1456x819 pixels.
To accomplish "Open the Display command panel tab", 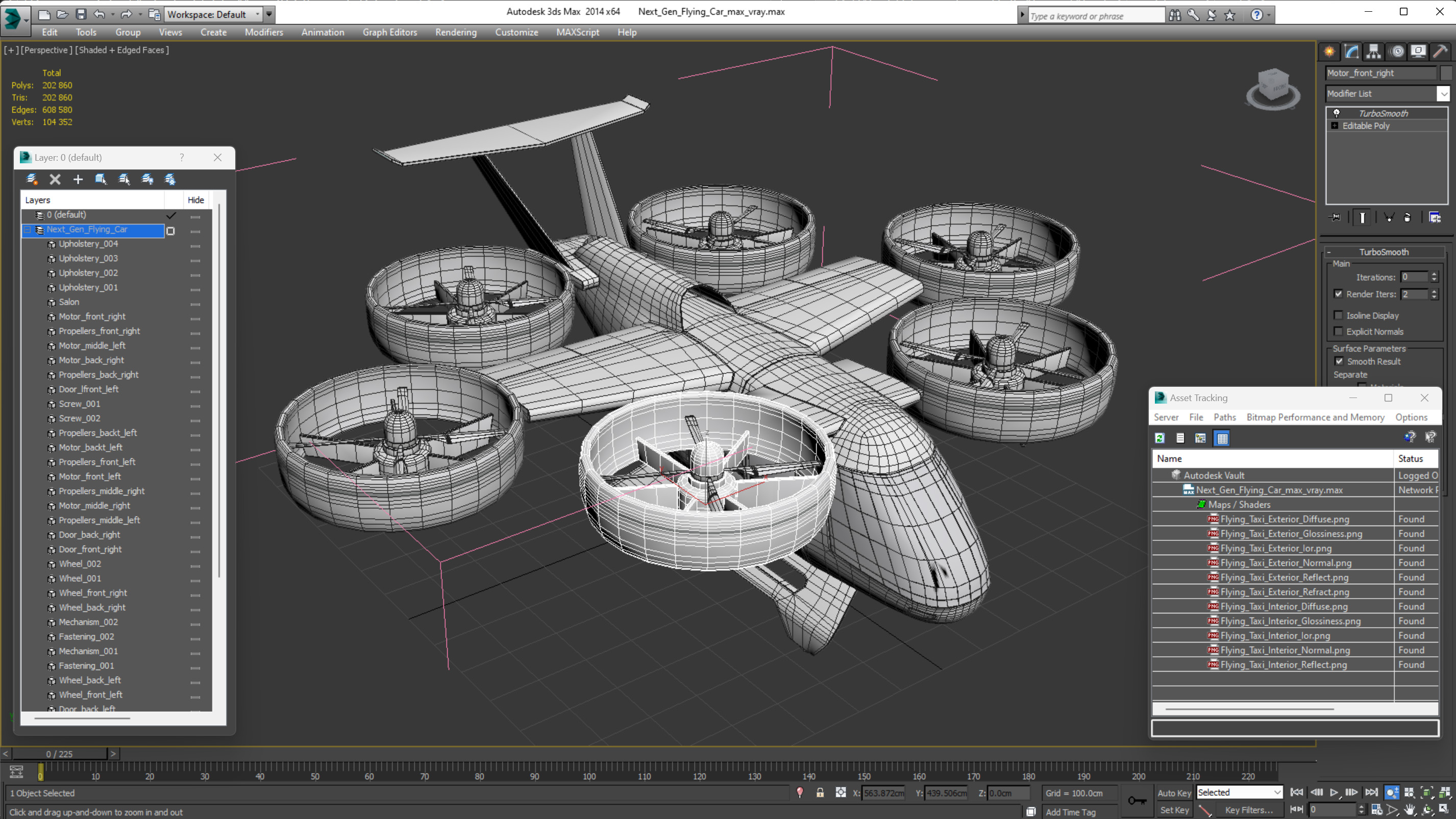I will (1418, 52).
